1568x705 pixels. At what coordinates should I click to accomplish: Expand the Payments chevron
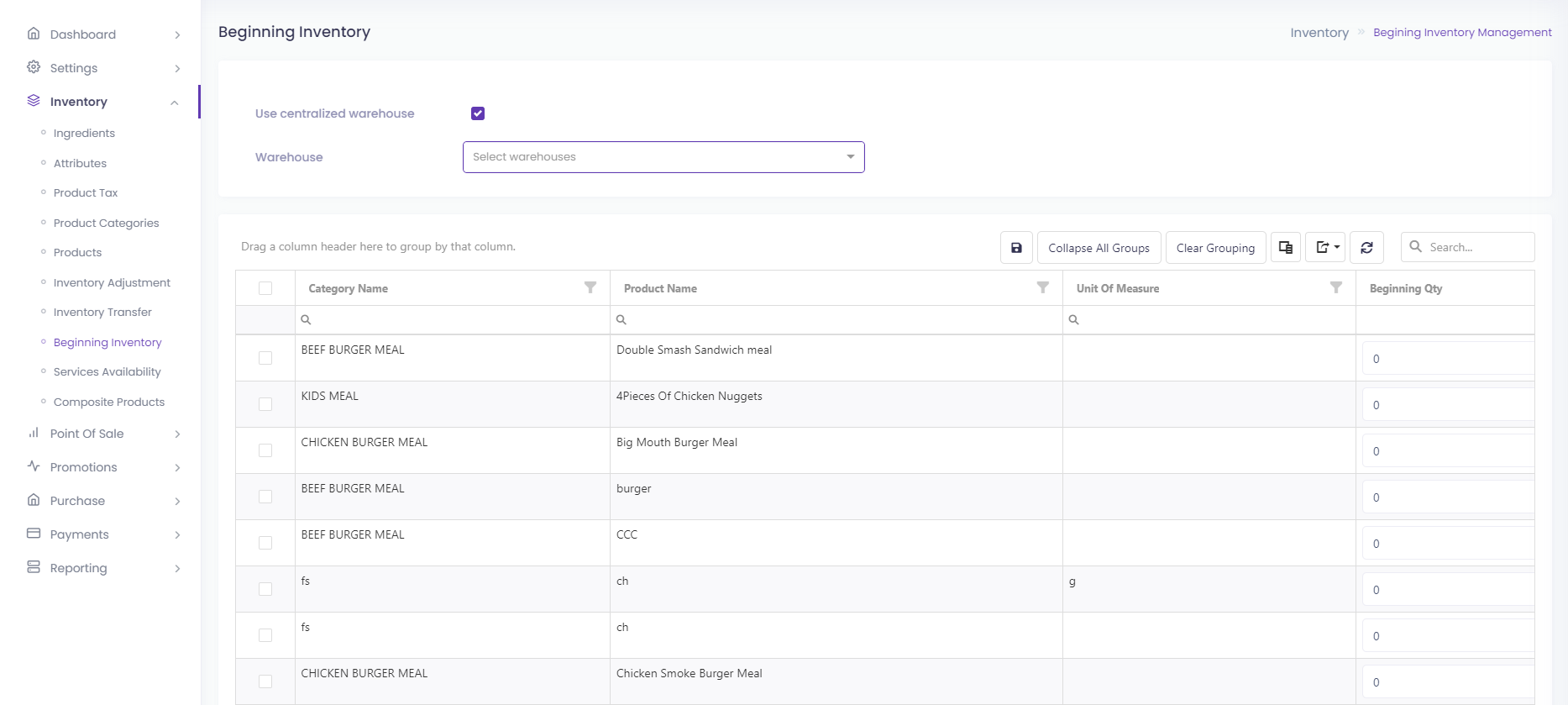point(177,534)
